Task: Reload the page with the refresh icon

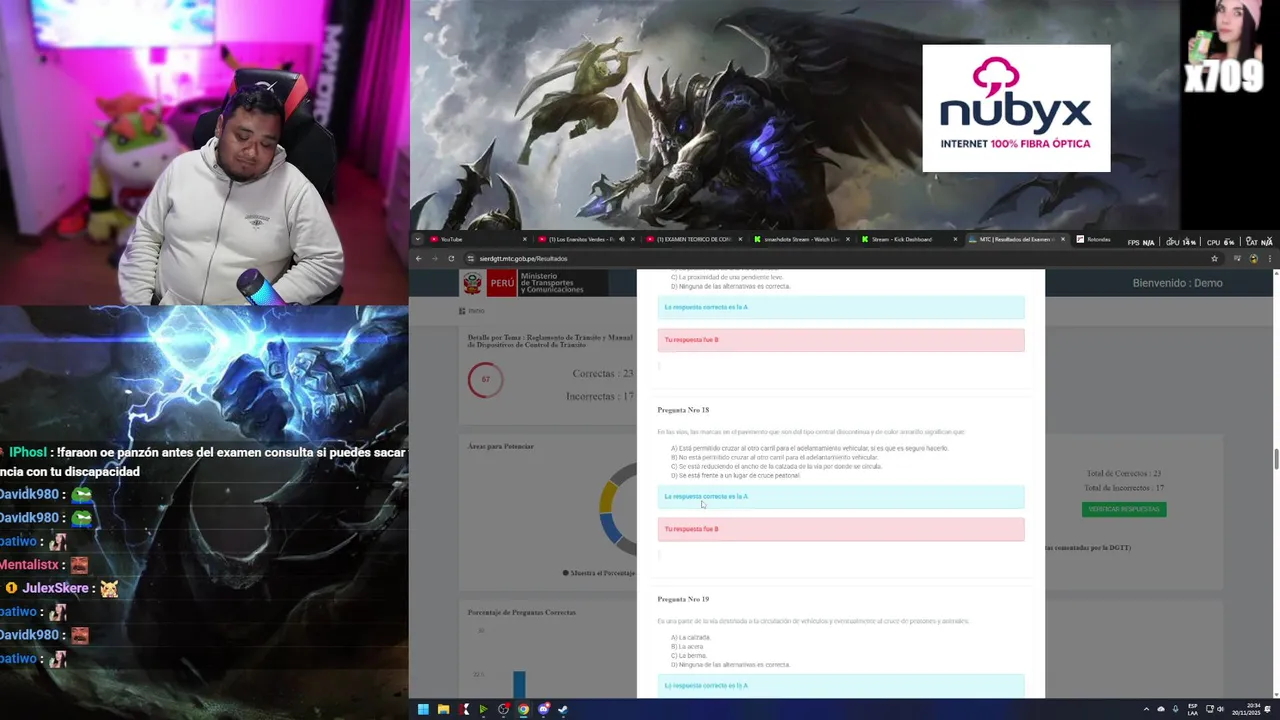Action: (451, 258)
